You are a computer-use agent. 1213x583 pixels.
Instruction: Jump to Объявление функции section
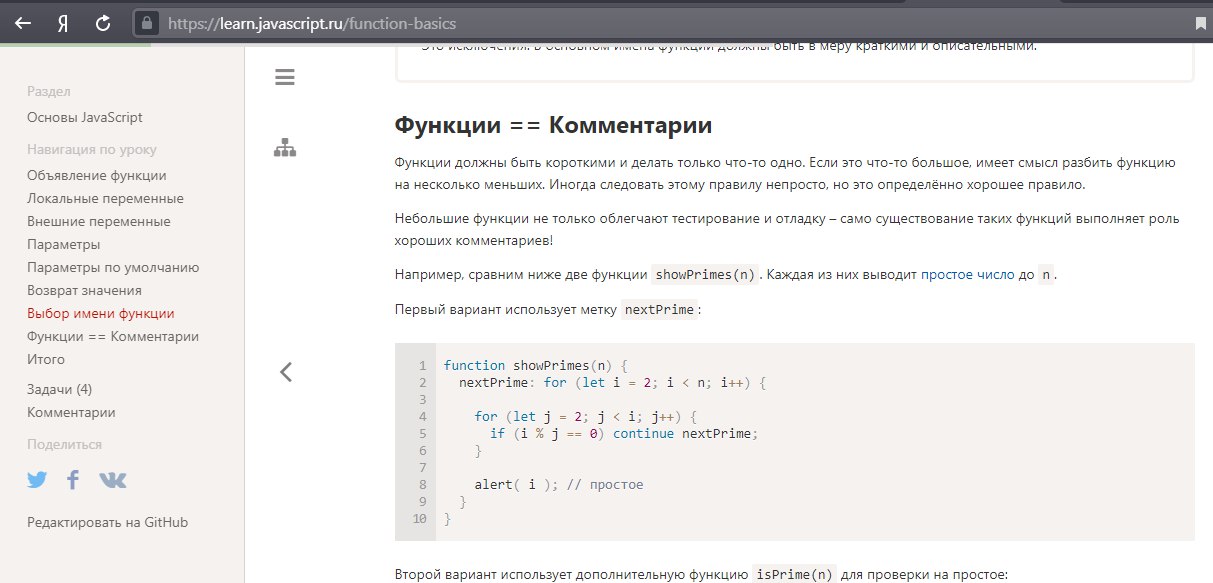(97, 176)
